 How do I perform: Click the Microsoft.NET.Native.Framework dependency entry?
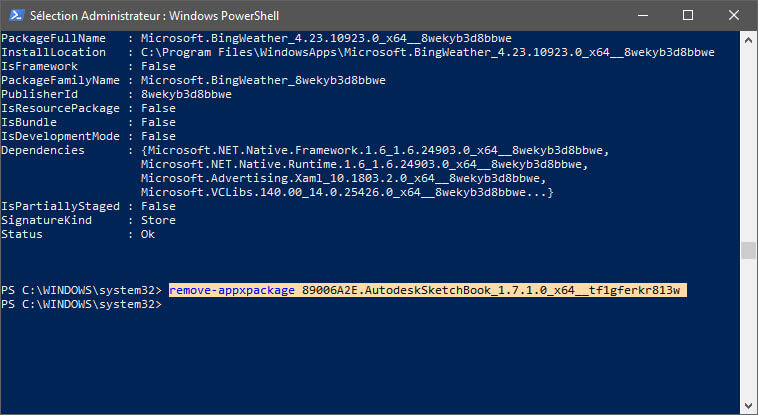pyautogui.click(x=375, y=150)
